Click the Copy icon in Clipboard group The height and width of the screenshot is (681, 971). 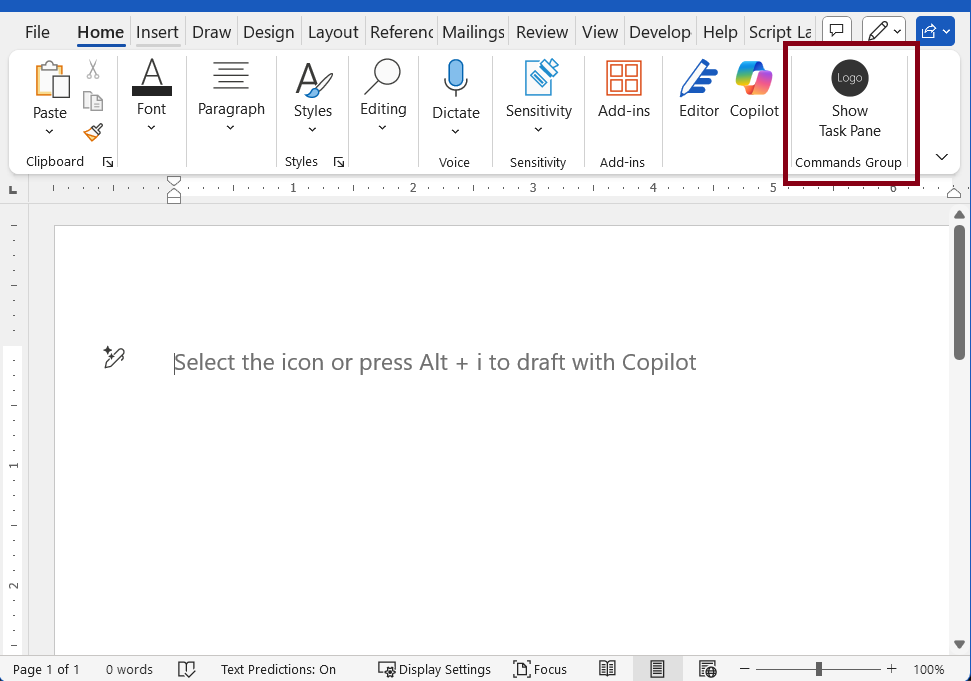tap(91, 101)
